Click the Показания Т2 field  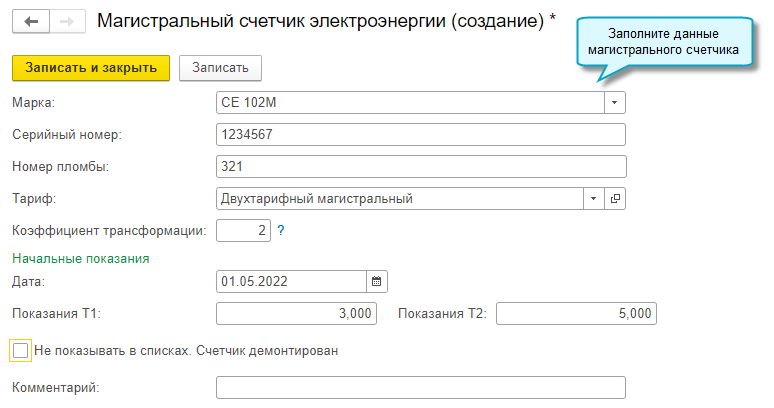(x=576, y=314)
